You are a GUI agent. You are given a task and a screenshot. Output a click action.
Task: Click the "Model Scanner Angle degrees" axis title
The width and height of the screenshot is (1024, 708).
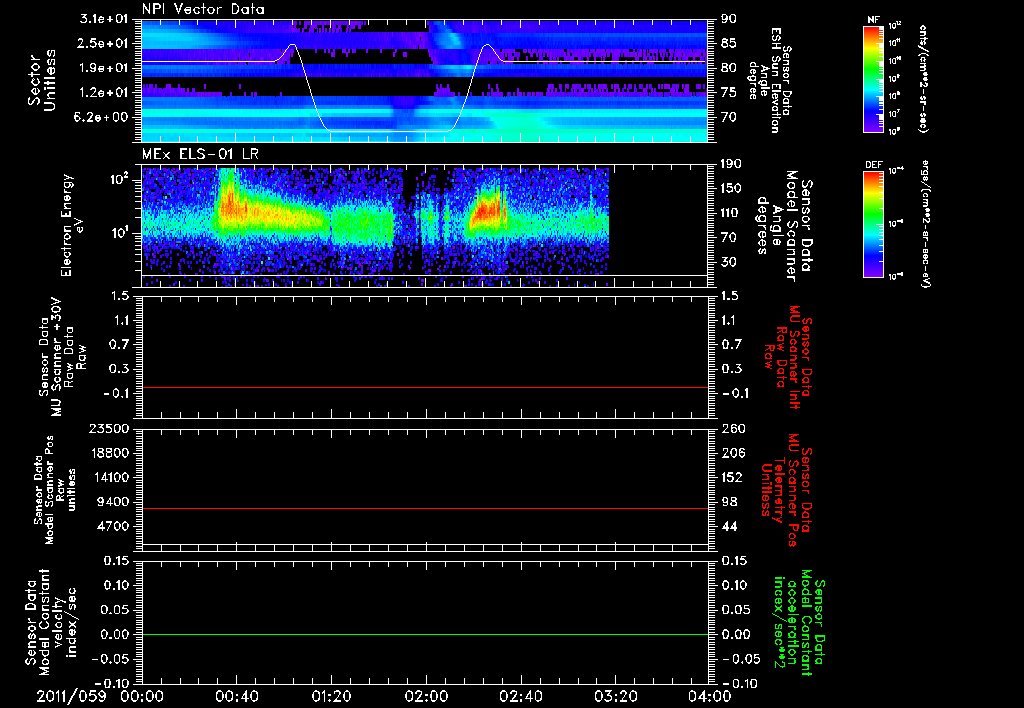tap(784, 226)
